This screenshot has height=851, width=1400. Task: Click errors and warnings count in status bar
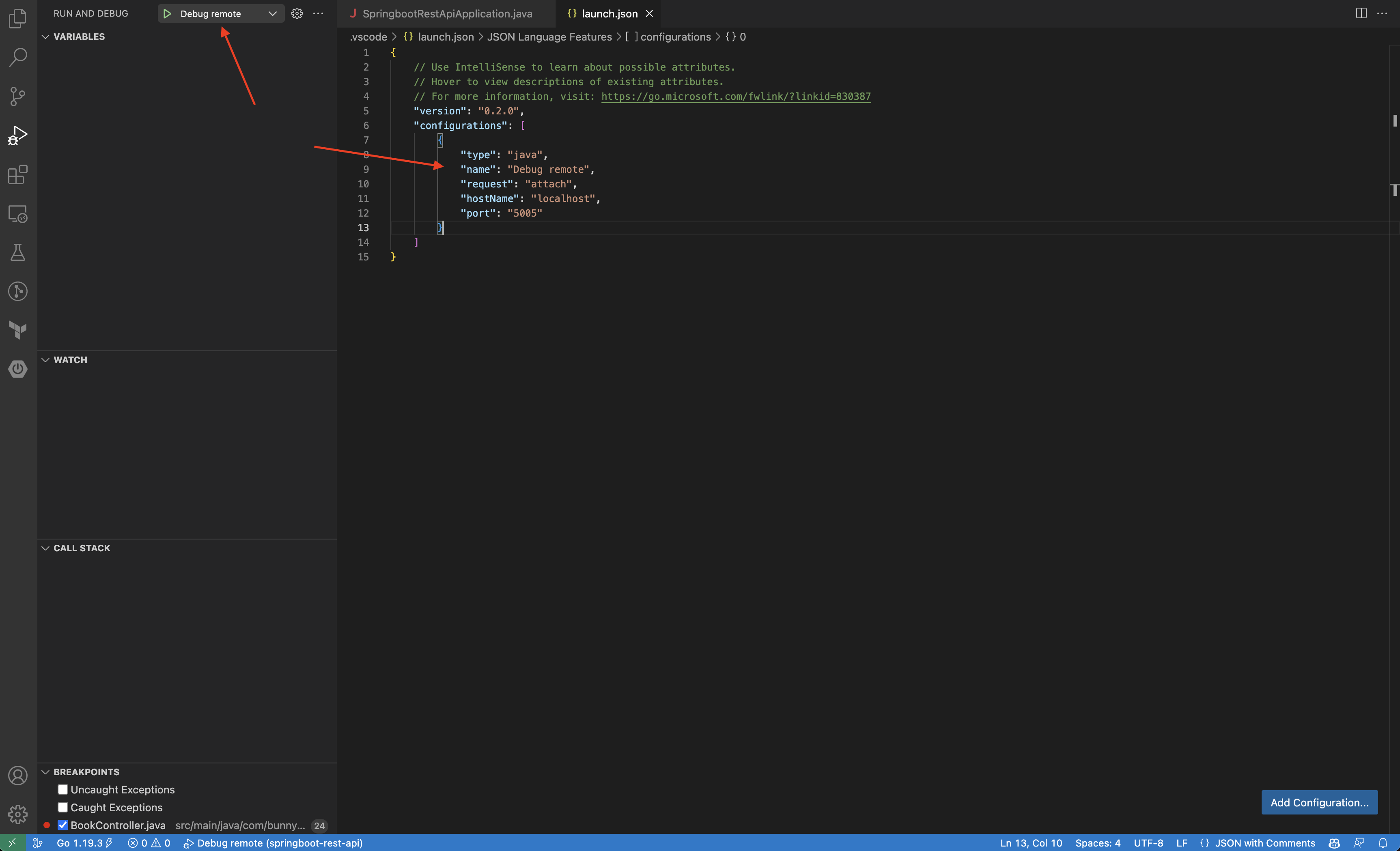pyautogui.click(x=149, y=842)
